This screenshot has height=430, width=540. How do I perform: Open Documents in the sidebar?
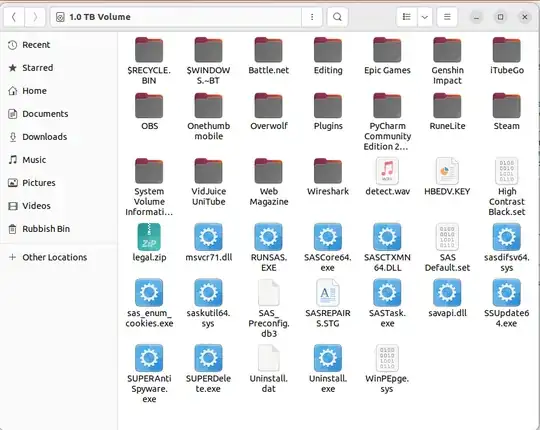click(59, 114)
